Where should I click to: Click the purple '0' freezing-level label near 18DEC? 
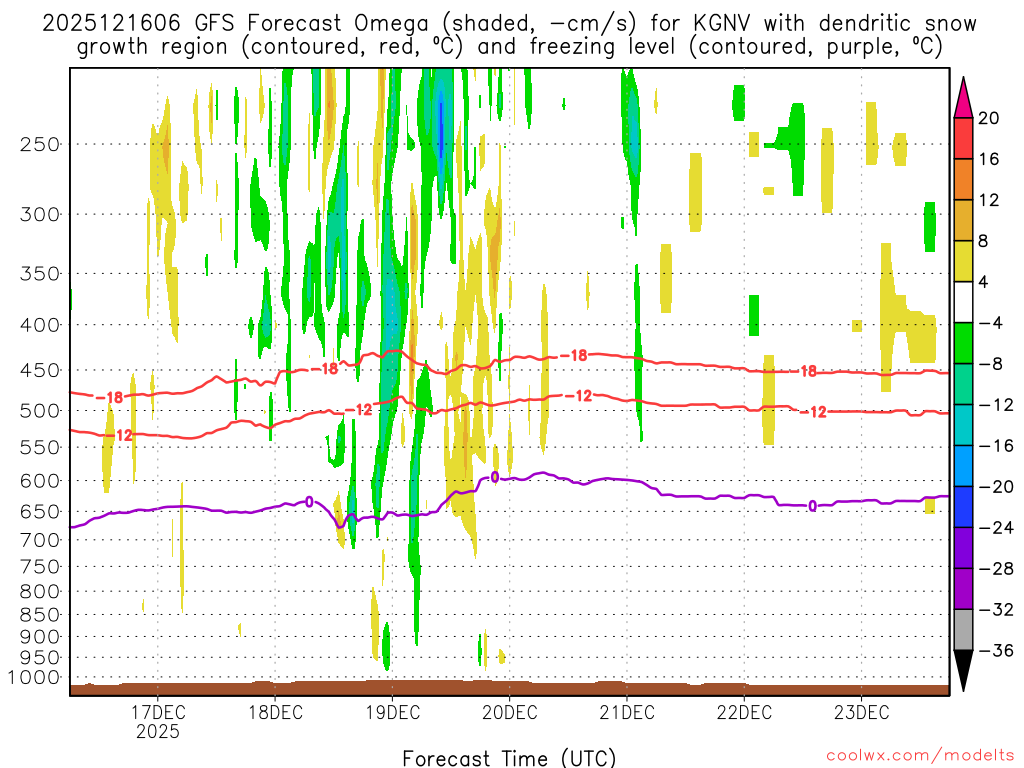(x=309, y=502)
